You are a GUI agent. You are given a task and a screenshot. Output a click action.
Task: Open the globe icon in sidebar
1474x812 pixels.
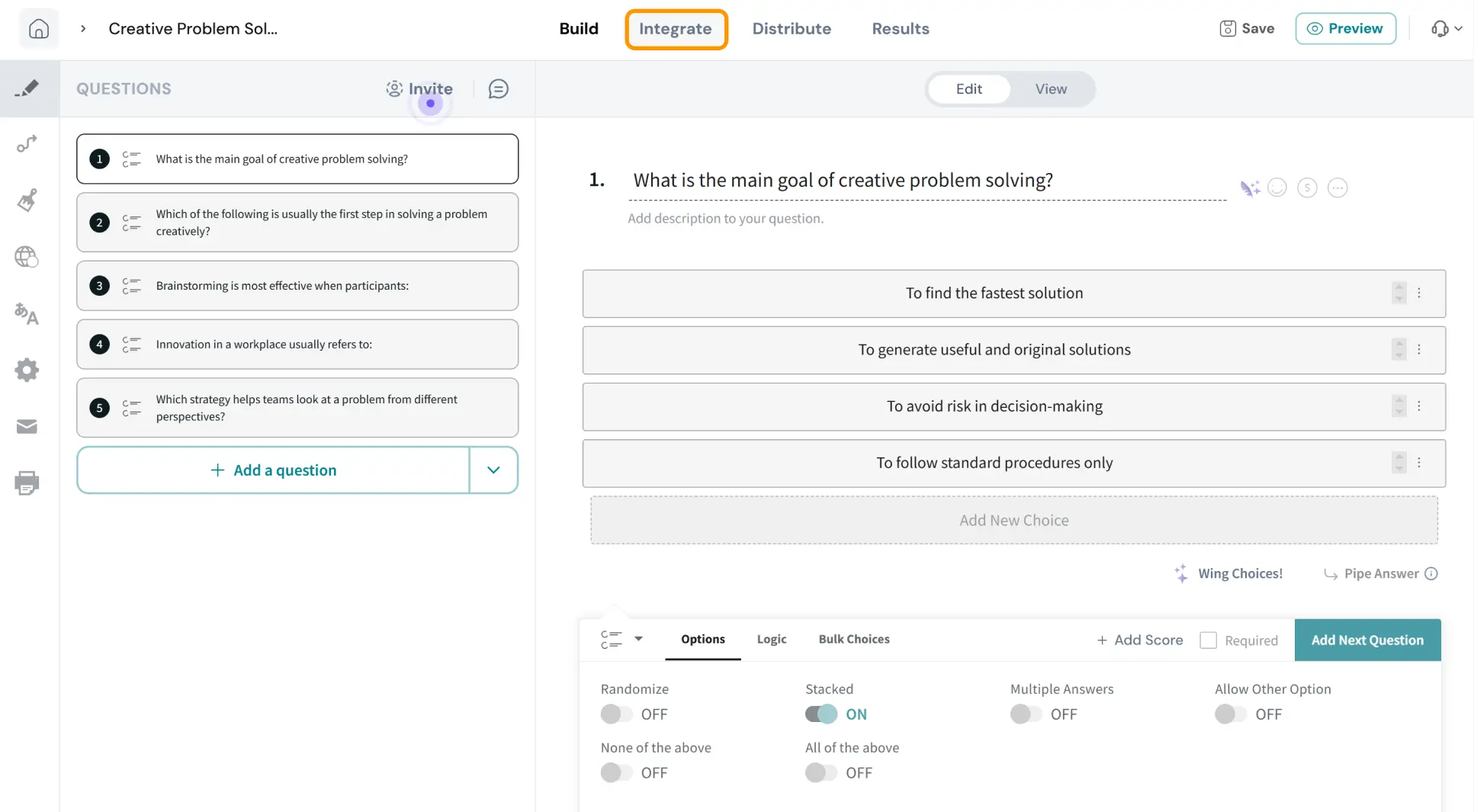27,257
